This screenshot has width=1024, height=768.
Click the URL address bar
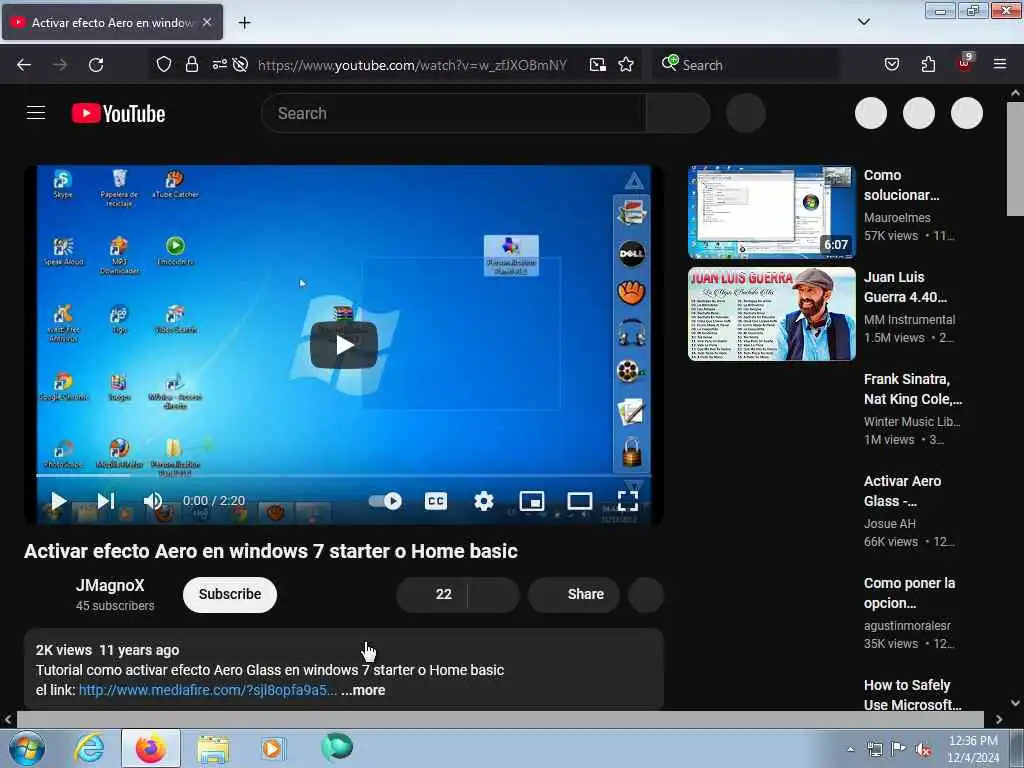pos(412,65)
